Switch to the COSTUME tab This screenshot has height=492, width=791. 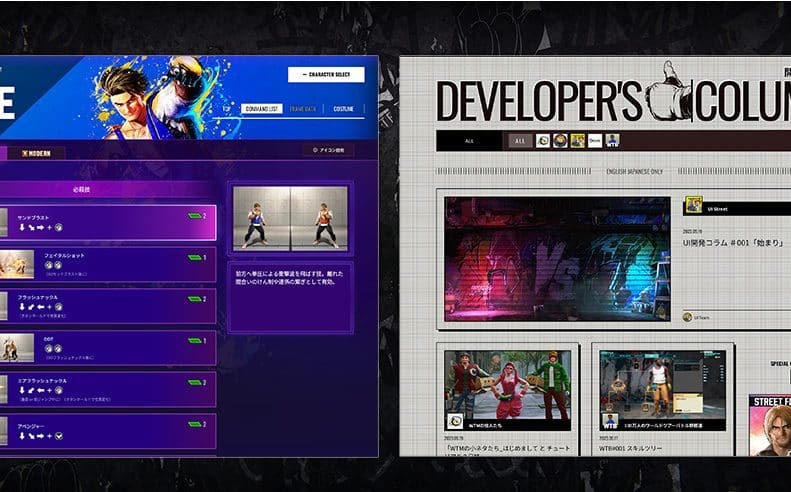click(344, 109)
